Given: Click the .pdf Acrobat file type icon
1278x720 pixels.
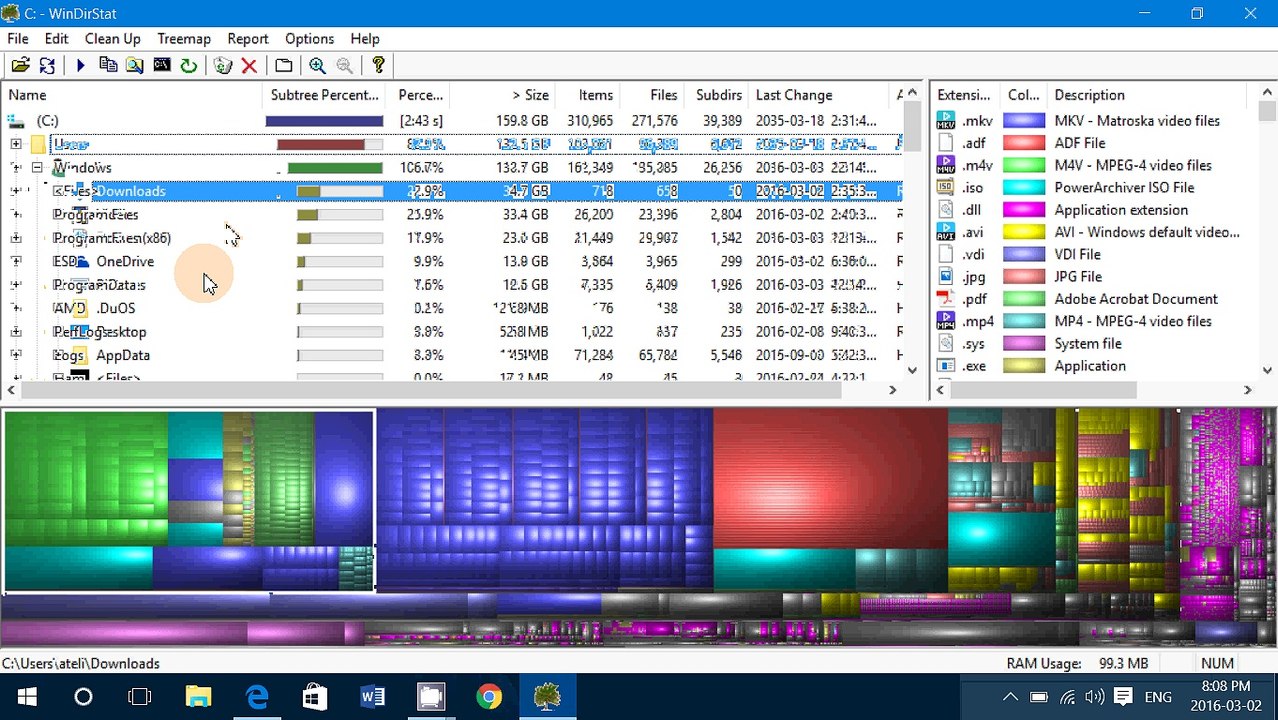Looking at the screenshot, I should (x=945, y=299).
